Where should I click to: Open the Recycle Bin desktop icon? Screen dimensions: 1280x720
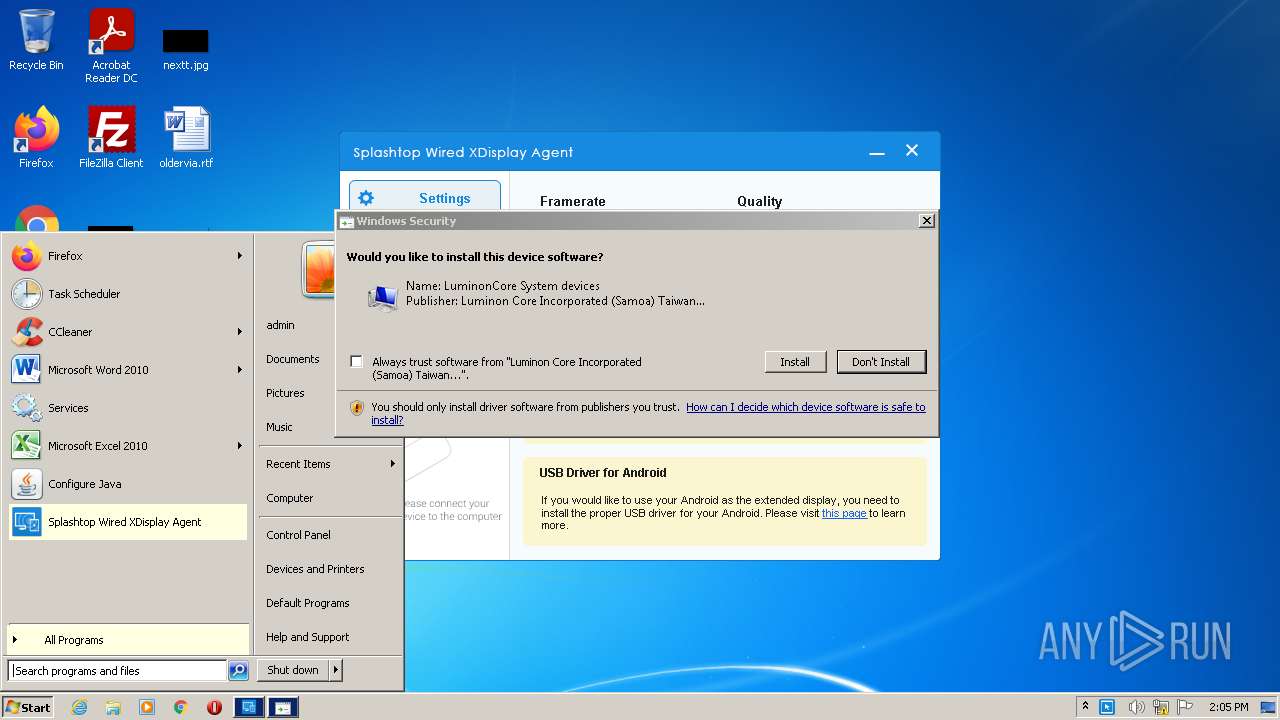pyautogui.click(x=36, y=40)
